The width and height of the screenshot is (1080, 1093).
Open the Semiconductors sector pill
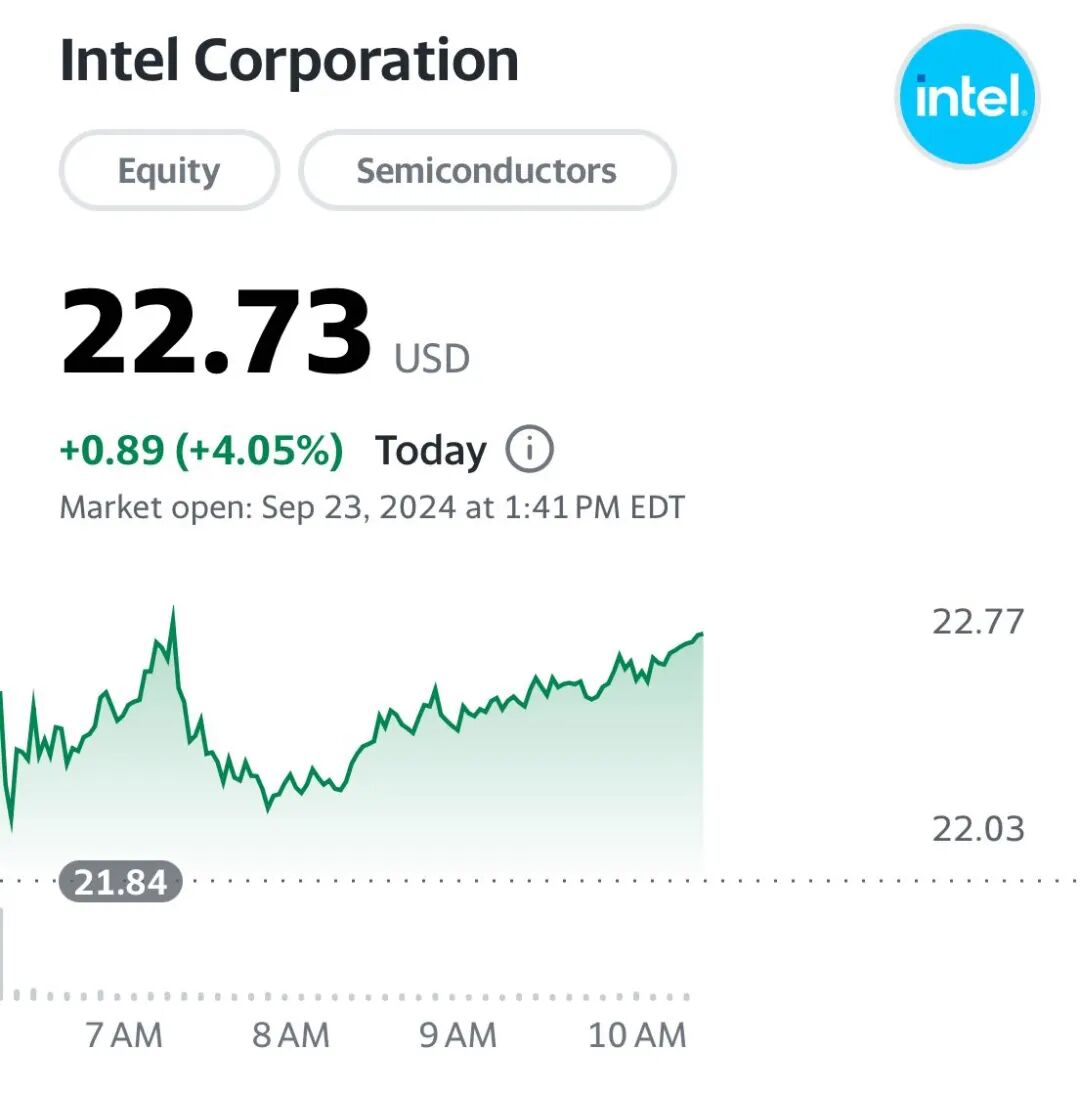pyautogui.click(x=487, y=171)
